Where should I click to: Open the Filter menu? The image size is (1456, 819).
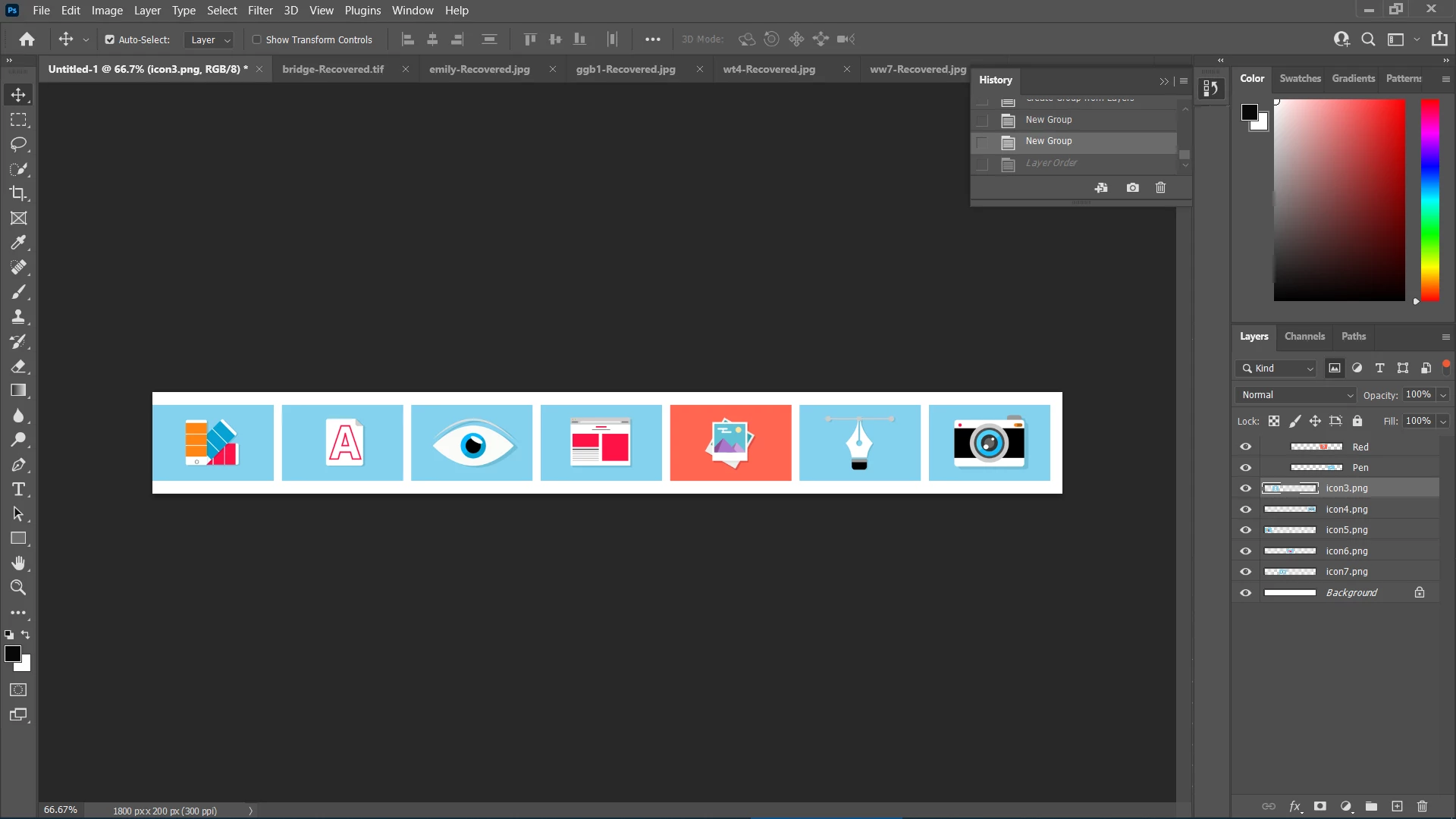point(259,11)
